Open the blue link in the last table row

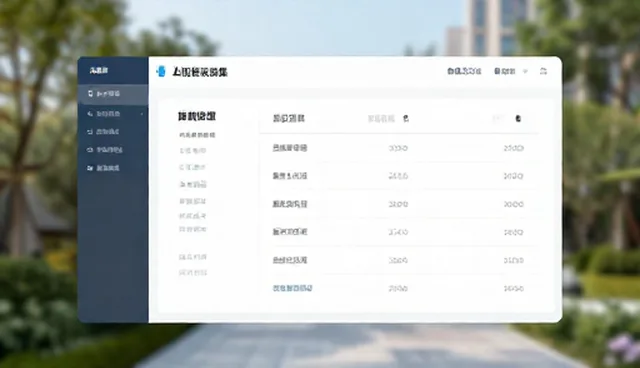coord(292,288)
